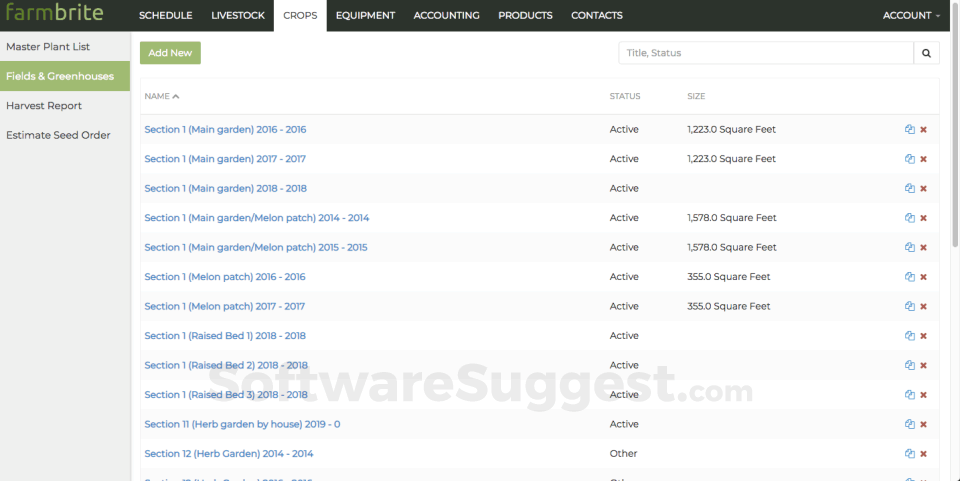Open Section 1 (Raised Bed 3) 2018 link
960x481 pixels.
[x=226, y=395]
